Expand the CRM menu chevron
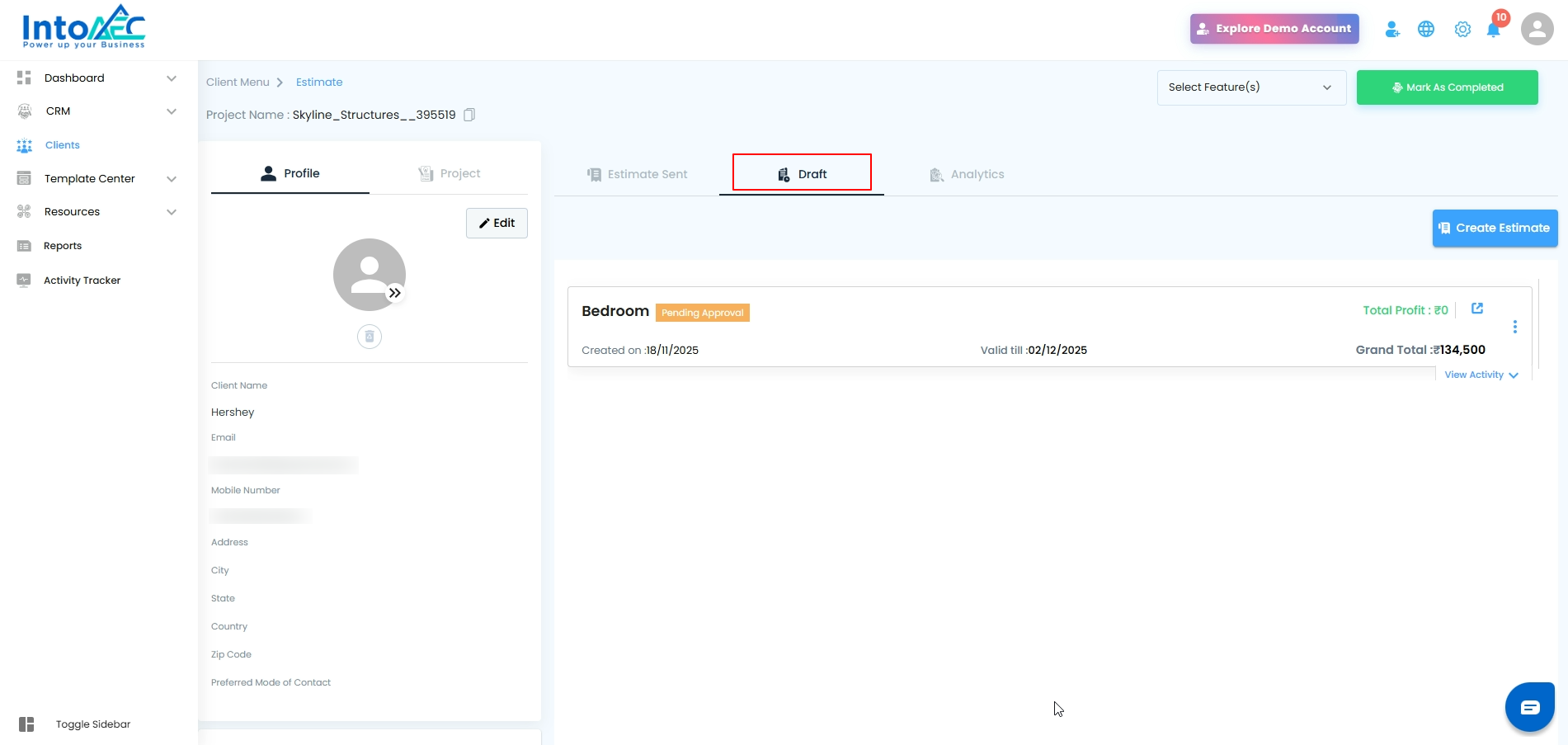 172,111
